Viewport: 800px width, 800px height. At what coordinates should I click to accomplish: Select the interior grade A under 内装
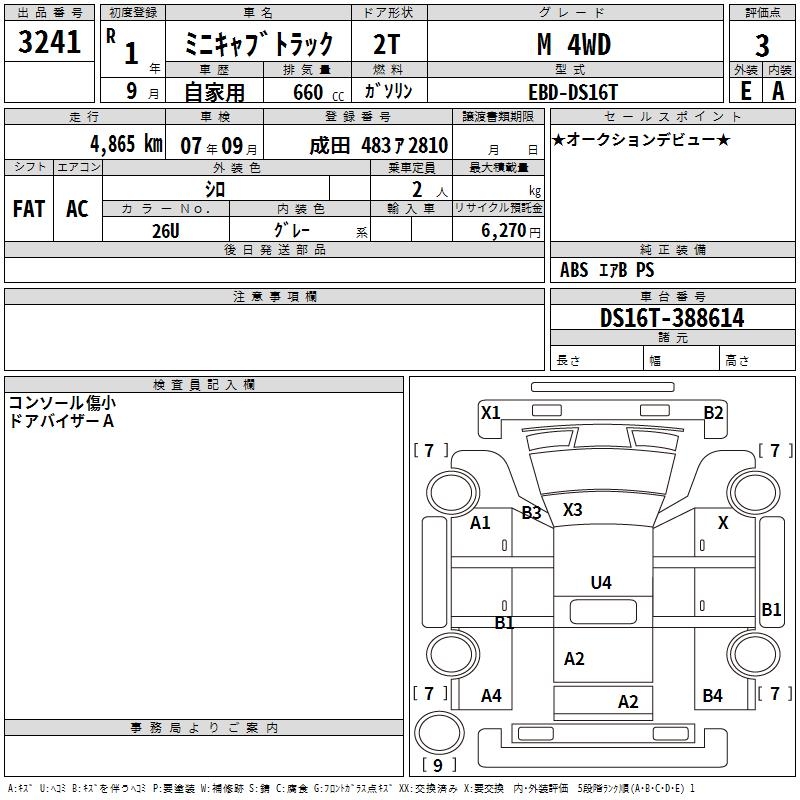(x=778, y=91)
